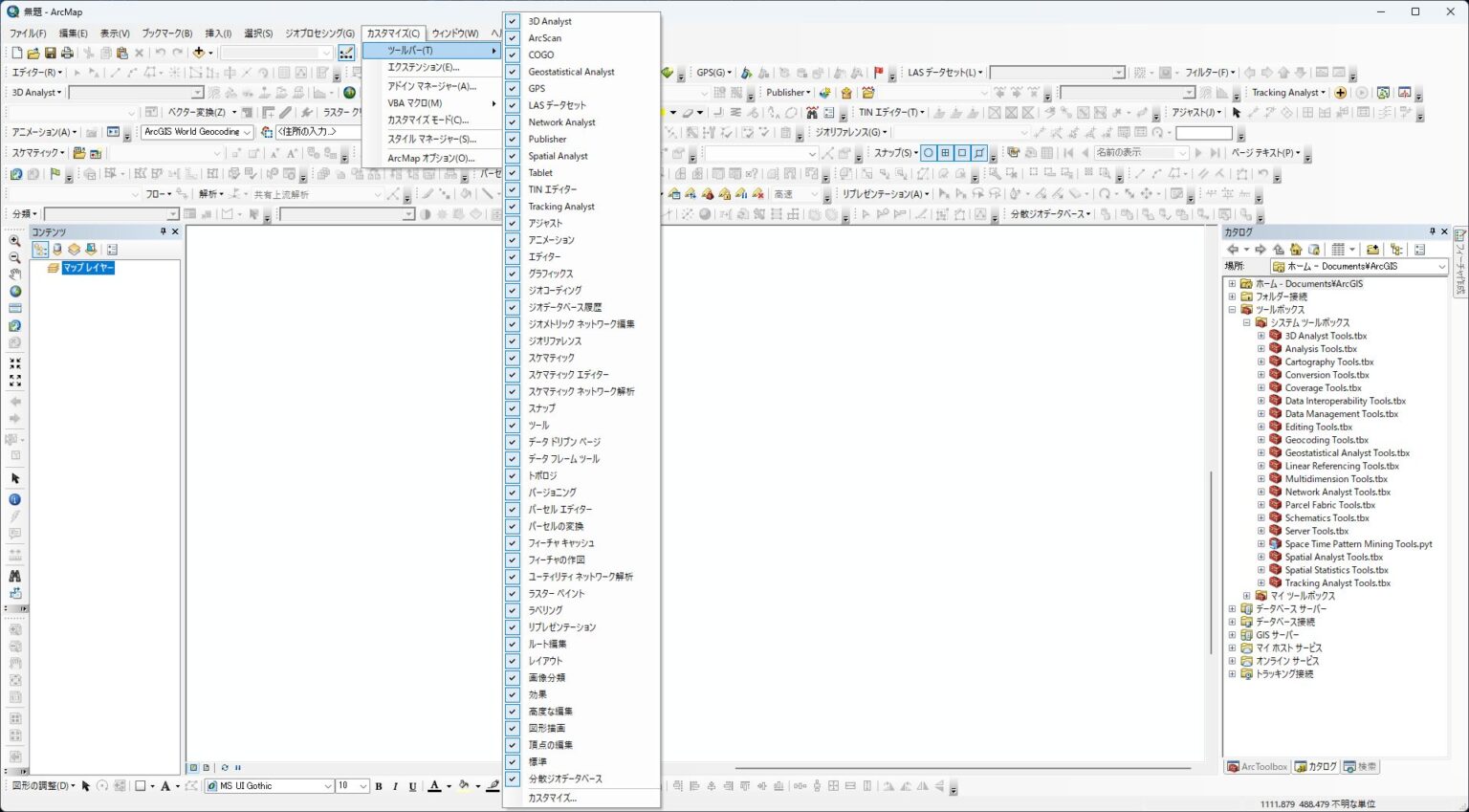This screenshot has height=812, width=1469.
Task: Open the font color swatch
Action: [435, 785]
